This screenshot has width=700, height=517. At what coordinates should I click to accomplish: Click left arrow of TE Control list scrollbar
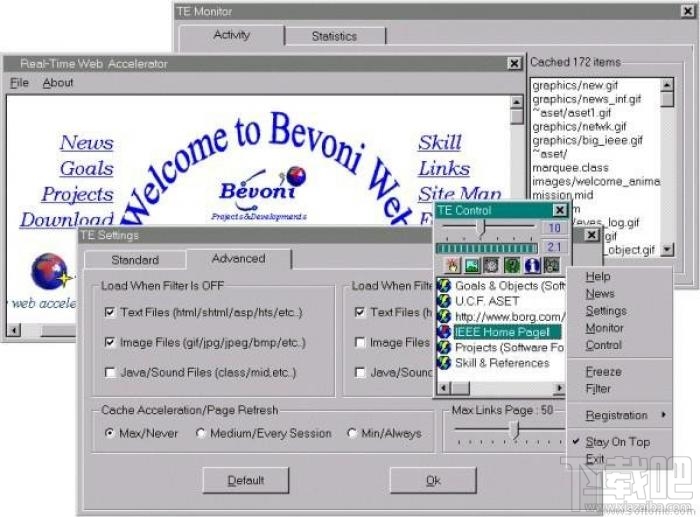(x=444, y=388)
